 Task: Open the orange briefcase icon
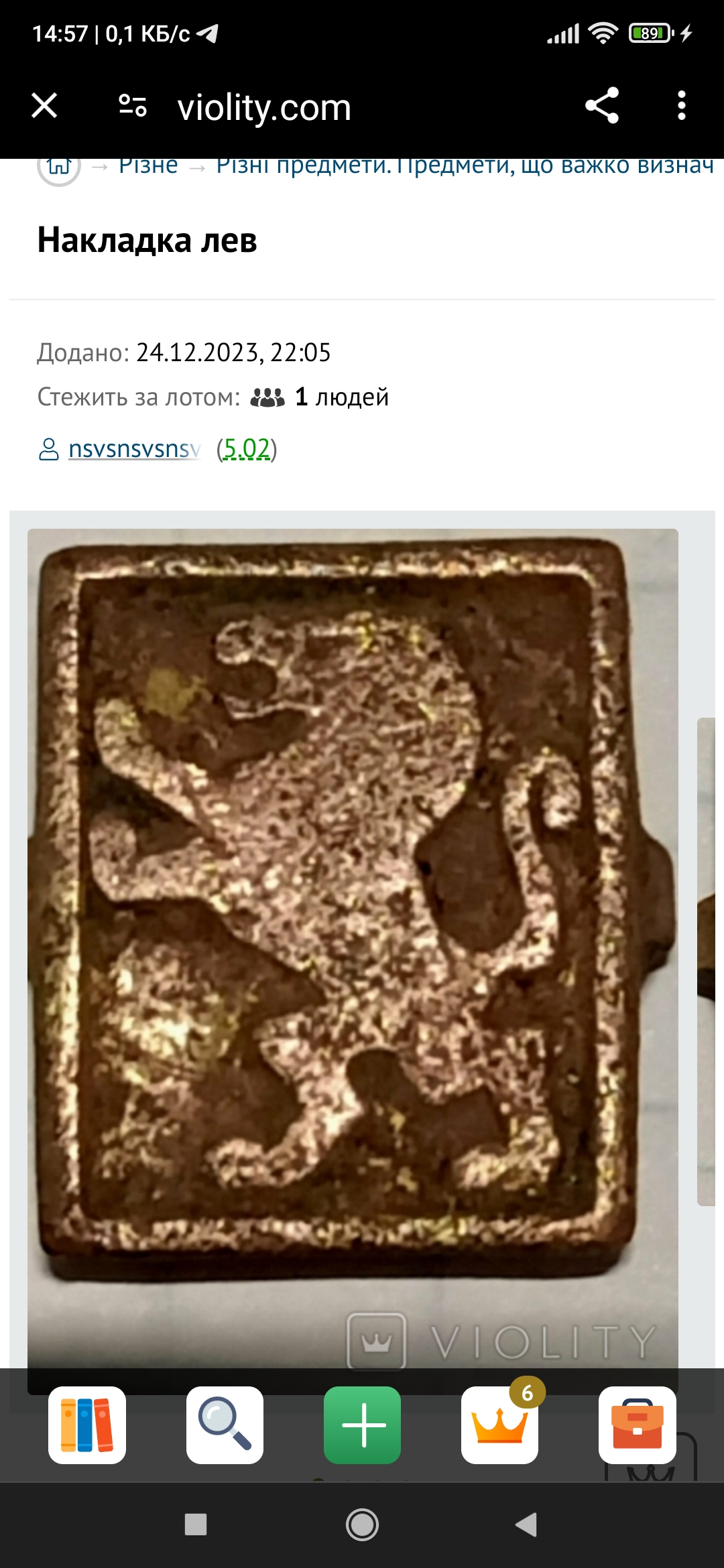point(638,1425)
